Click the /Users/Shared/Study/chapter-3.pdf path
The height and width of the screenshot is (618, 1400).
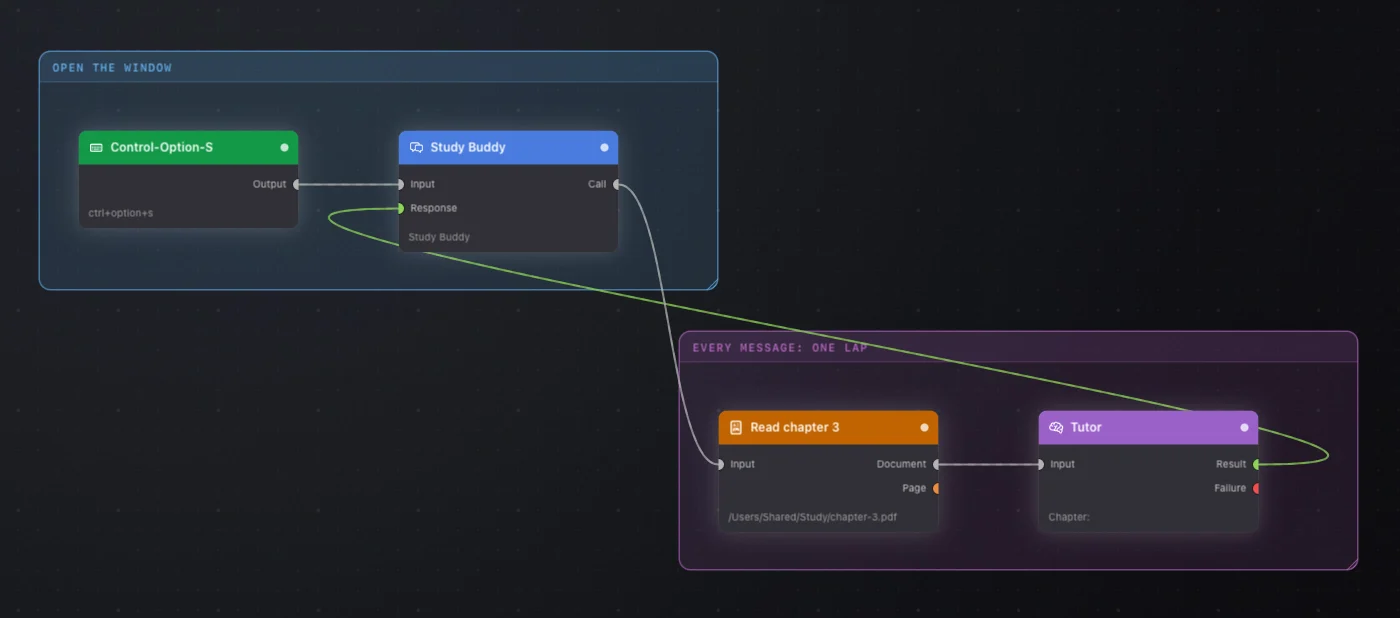pos(812,517)
